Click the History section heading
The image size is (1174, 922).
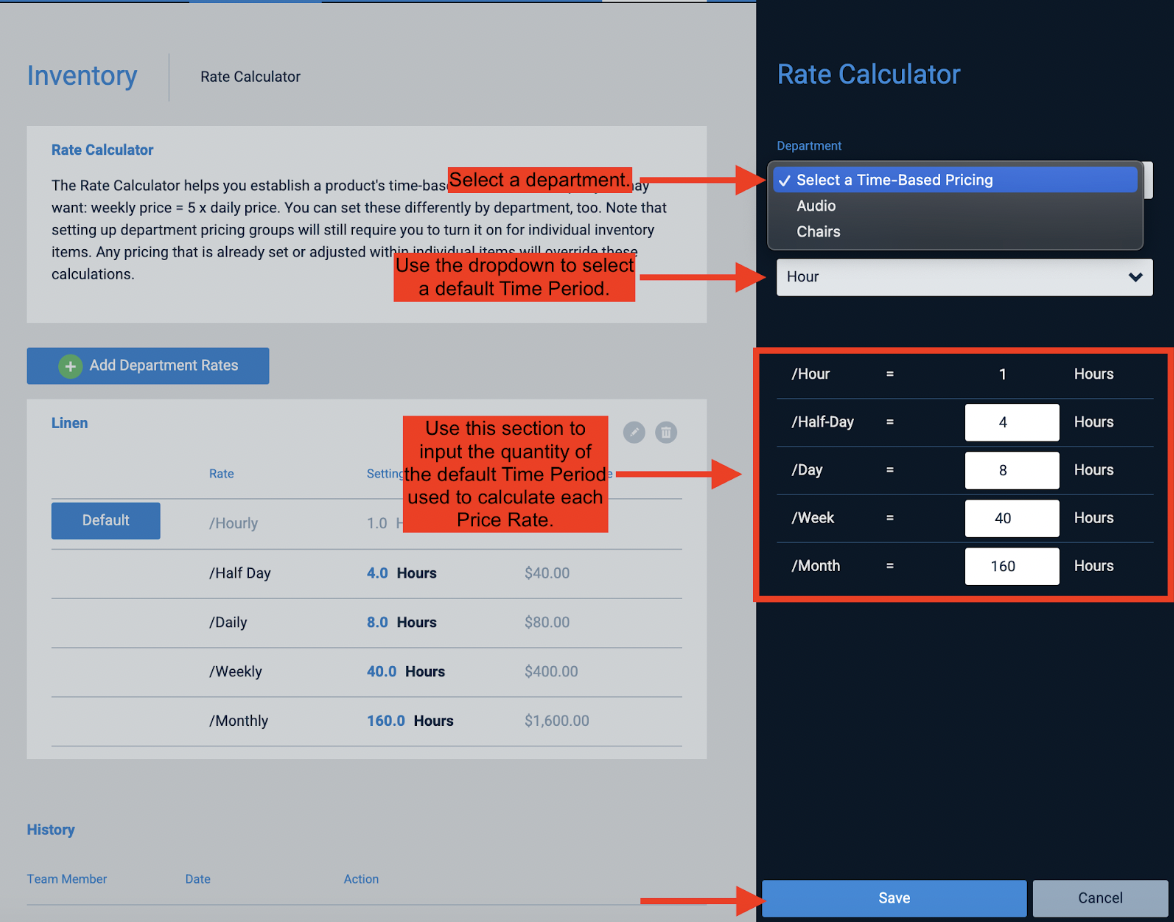click(x=51, y=830)
